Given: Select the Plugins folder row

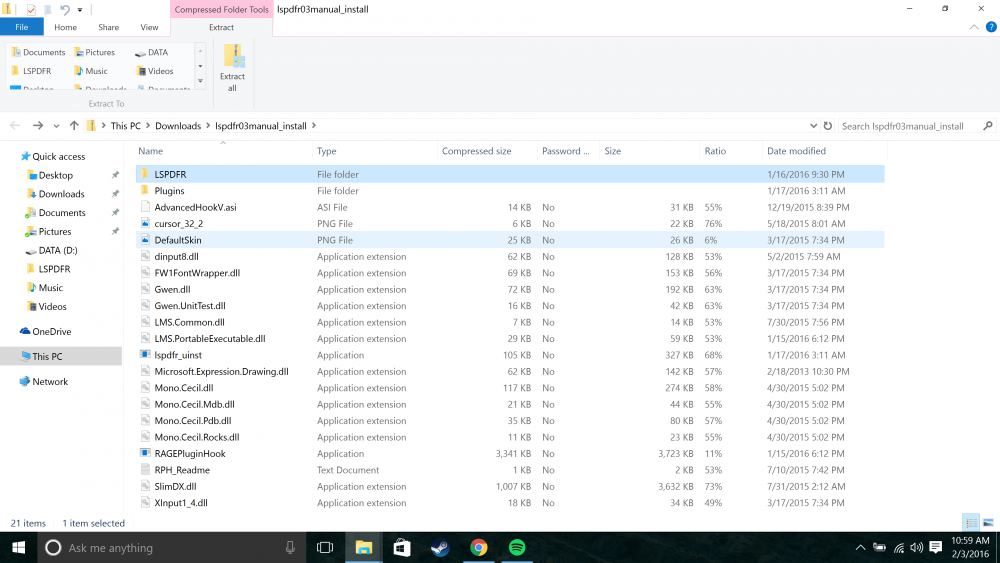Looking at the screenshot, I should point(510,191).
